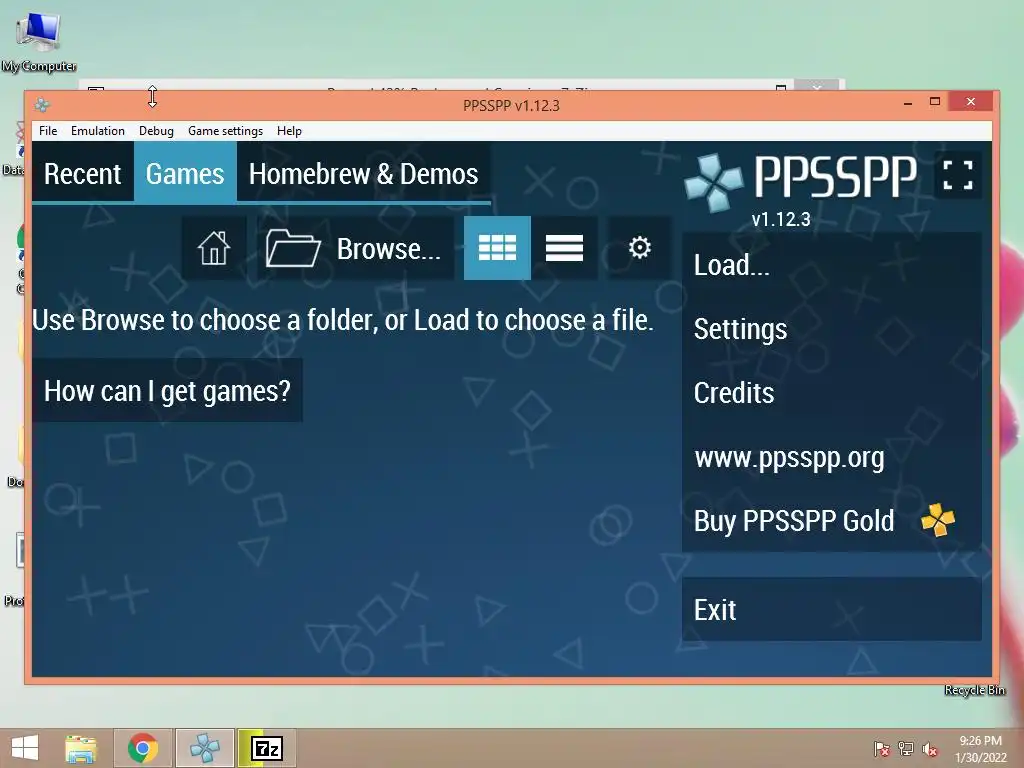This screenshot has width=1024, height=768.
Task: Switch to 7-Zip taskbar icon
Action: 266,748
